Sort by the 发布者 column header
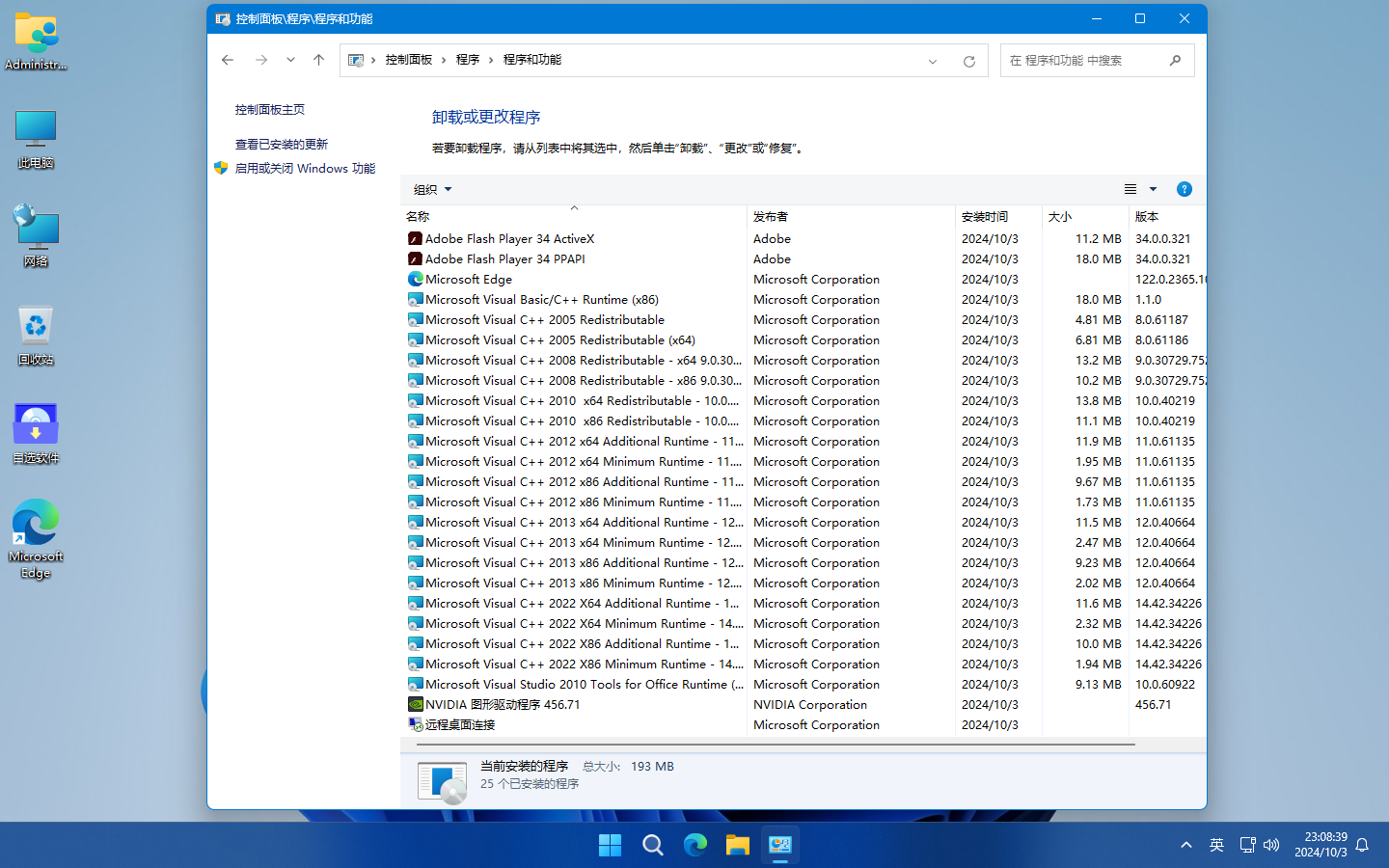The width and height of the screenshot is (1389, 868). [x=851, y=216]
